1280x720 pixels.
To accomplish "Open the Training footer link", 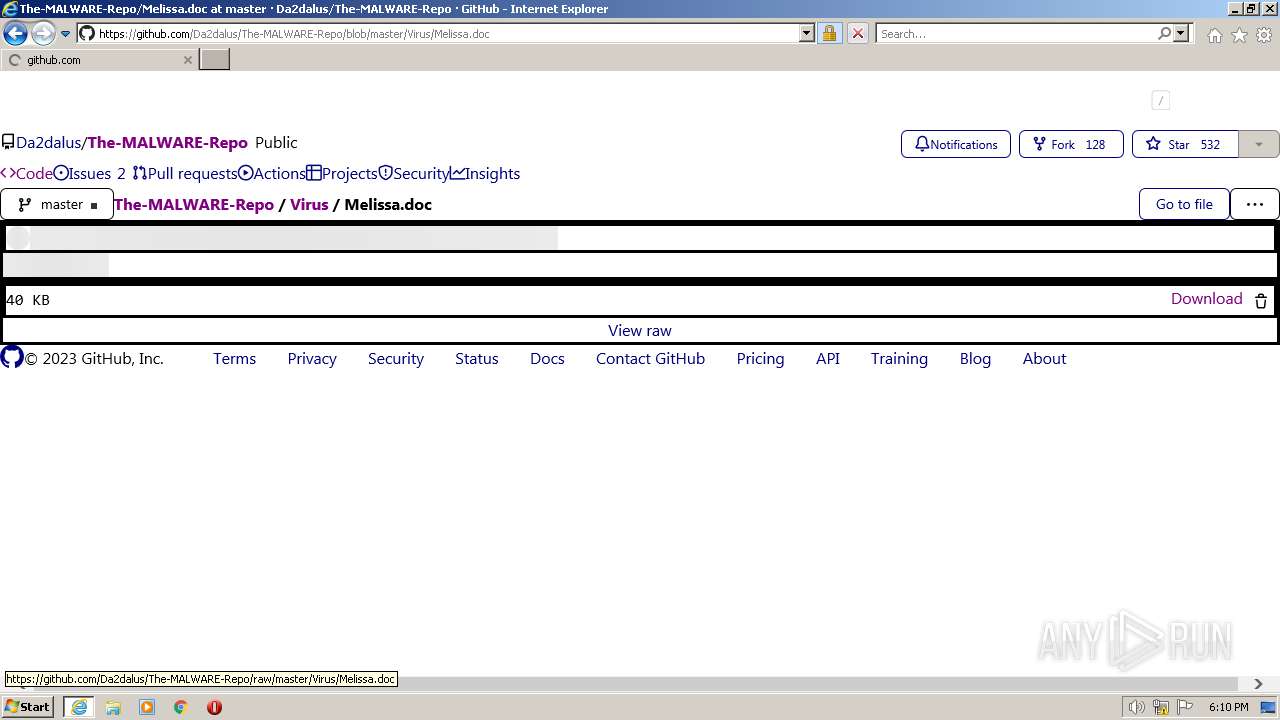I will coord(899,358).
